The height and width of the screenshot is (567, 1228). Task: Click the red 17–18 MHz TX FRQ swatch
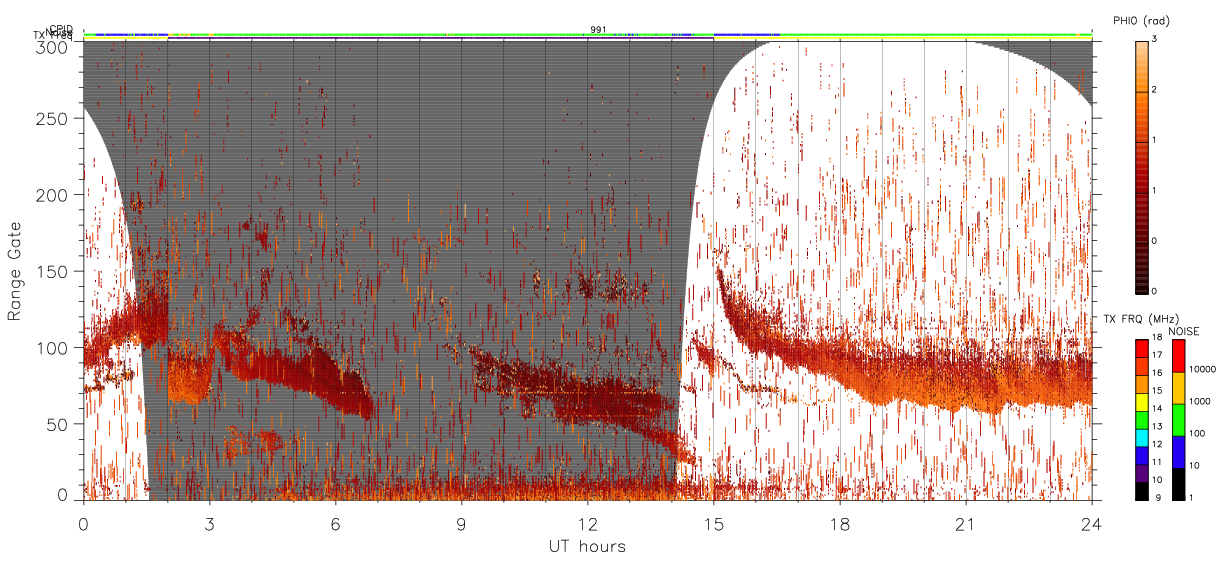click(x=1141, y=347)
